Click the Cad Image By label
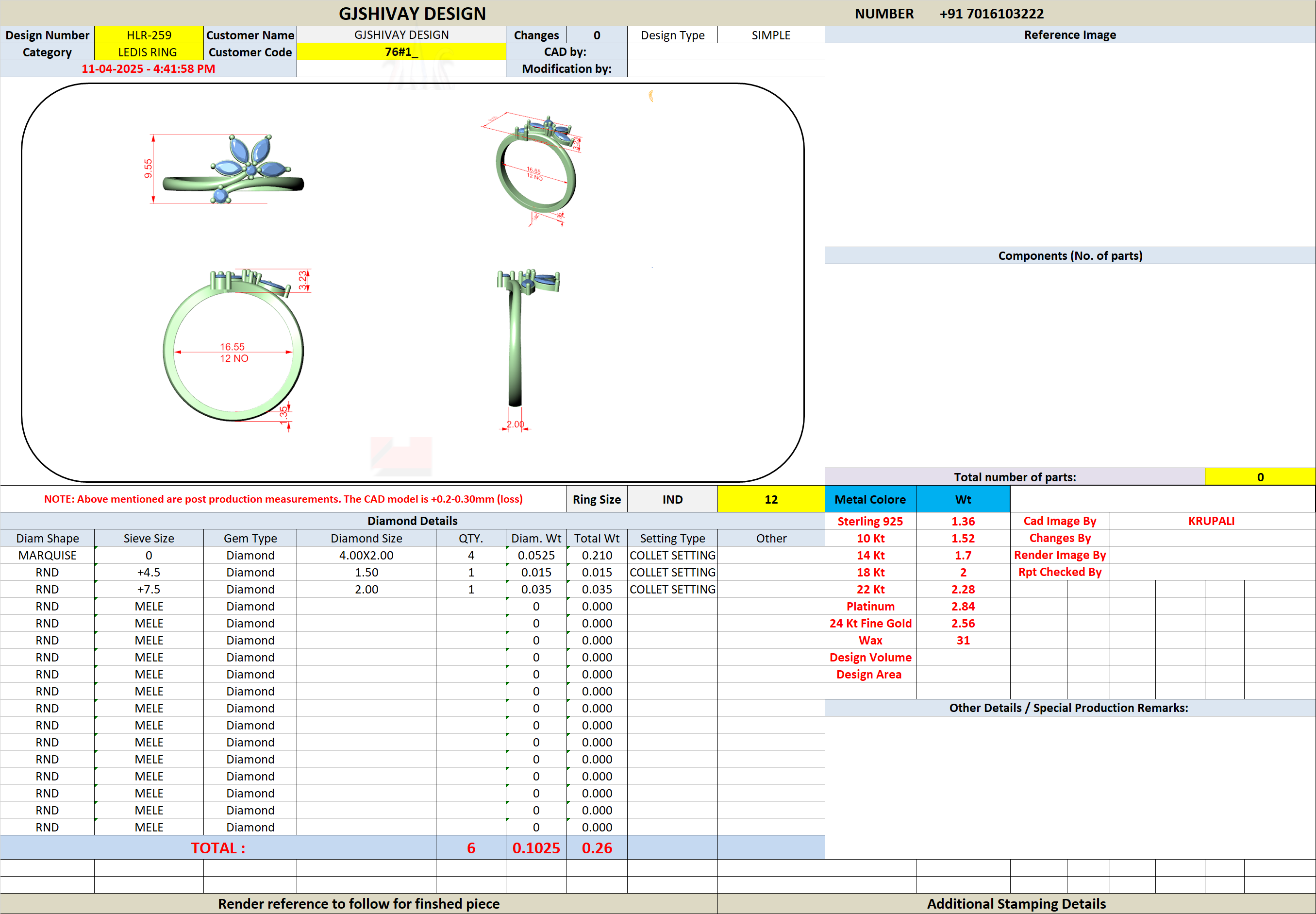This screenshot has width=1316, height=914. tap(1060, 521)
